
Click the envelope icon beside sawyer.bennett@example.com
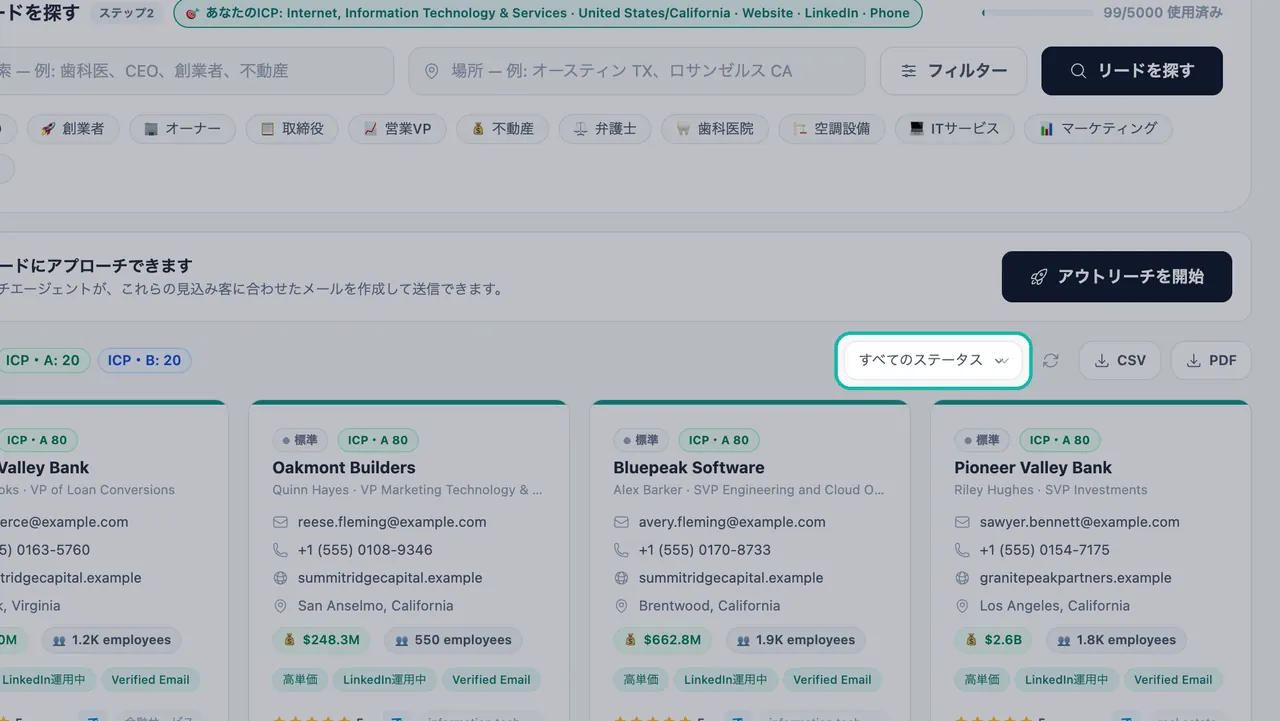click(x=963, y=522)
